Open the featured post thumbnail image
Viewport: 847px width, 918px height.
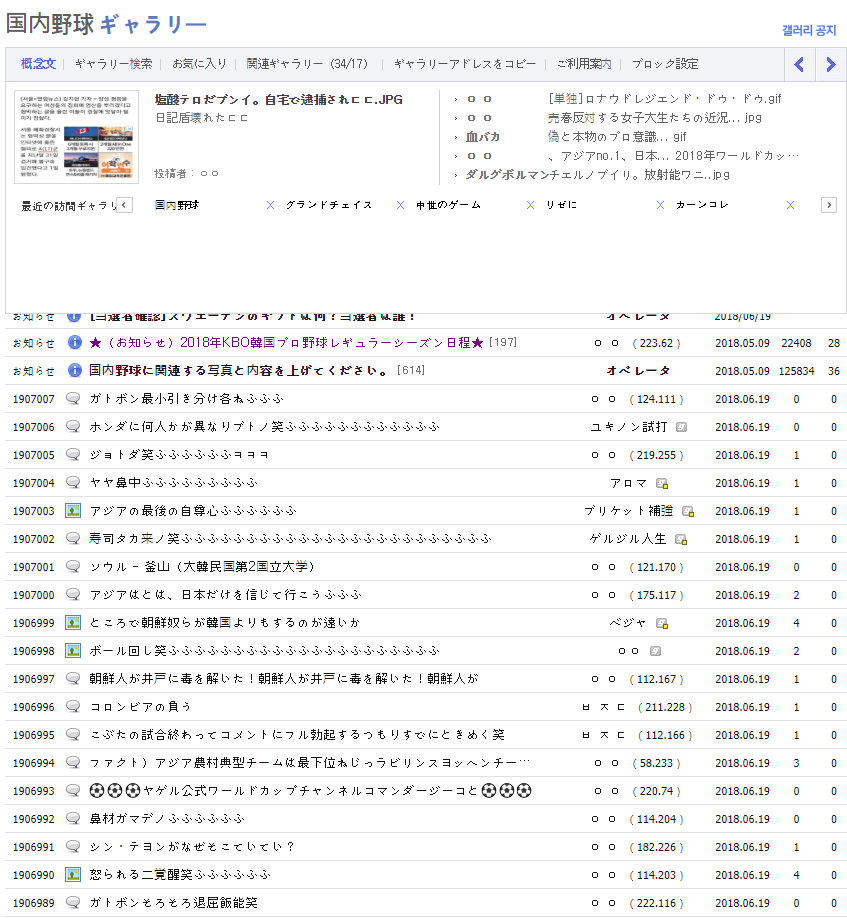76,137
